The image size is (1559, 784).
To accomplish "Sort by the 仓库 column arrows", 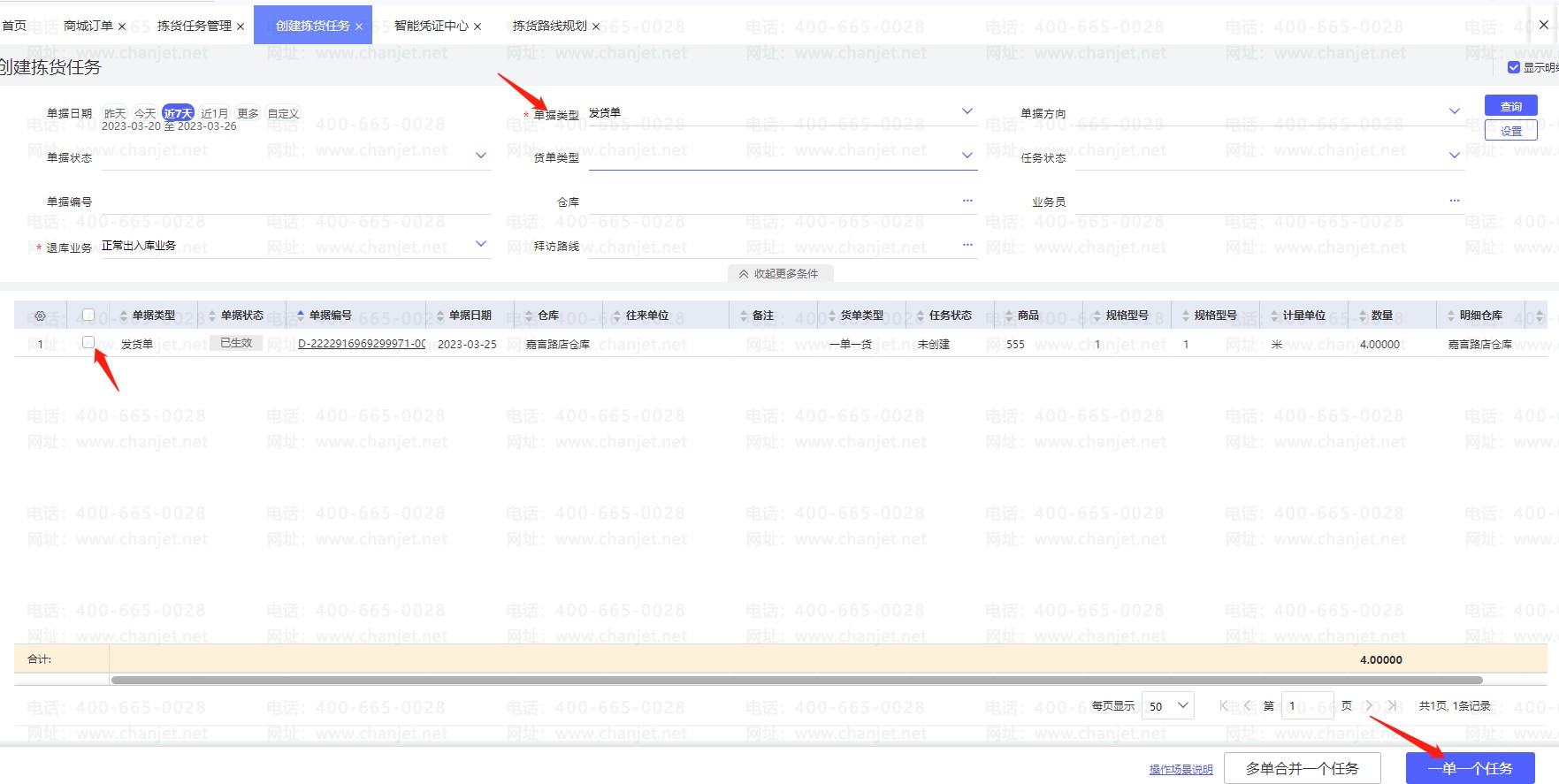I will pyautogui.click(x=529, y=316).
